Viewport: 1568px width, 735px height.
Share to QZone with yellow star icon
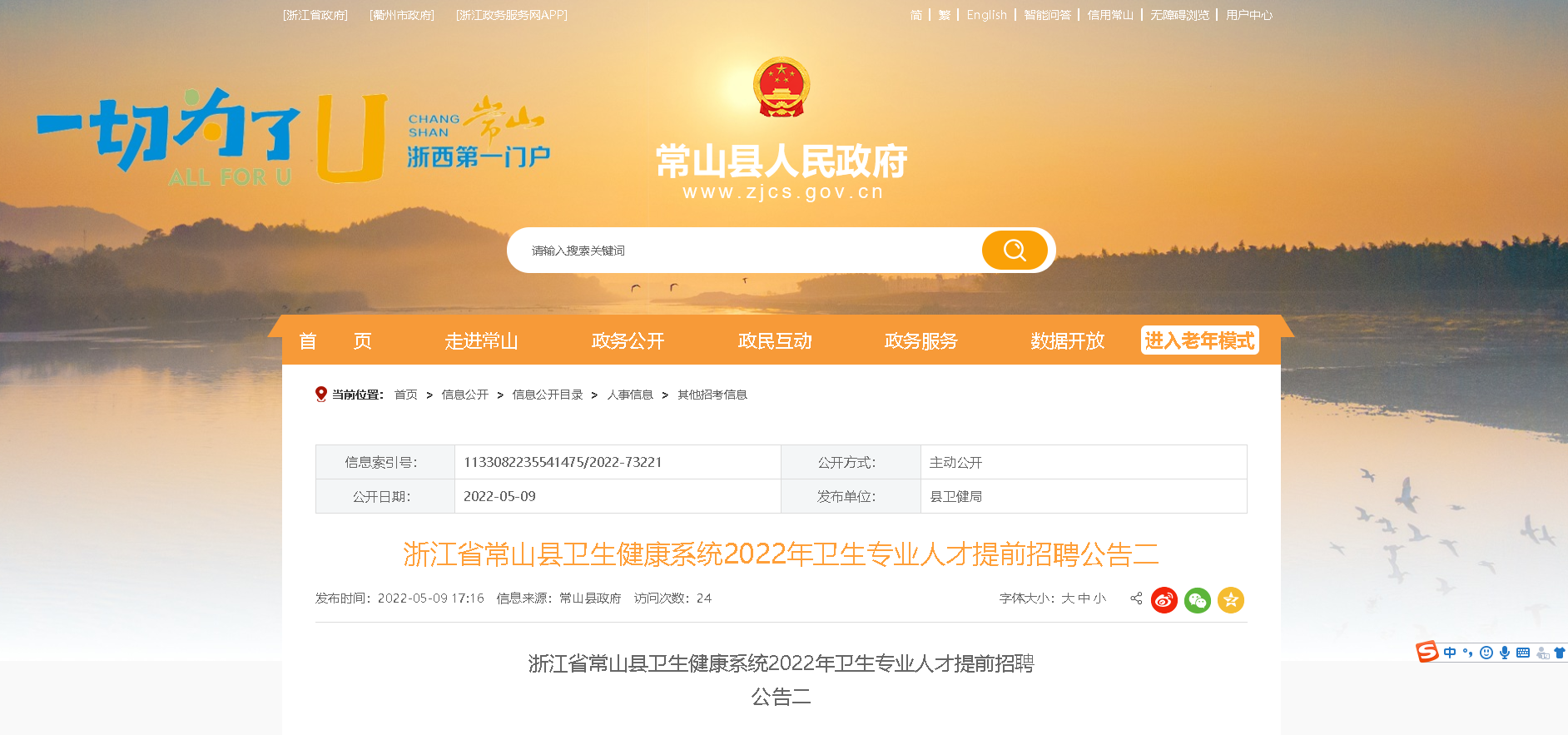coord(1230,600)
